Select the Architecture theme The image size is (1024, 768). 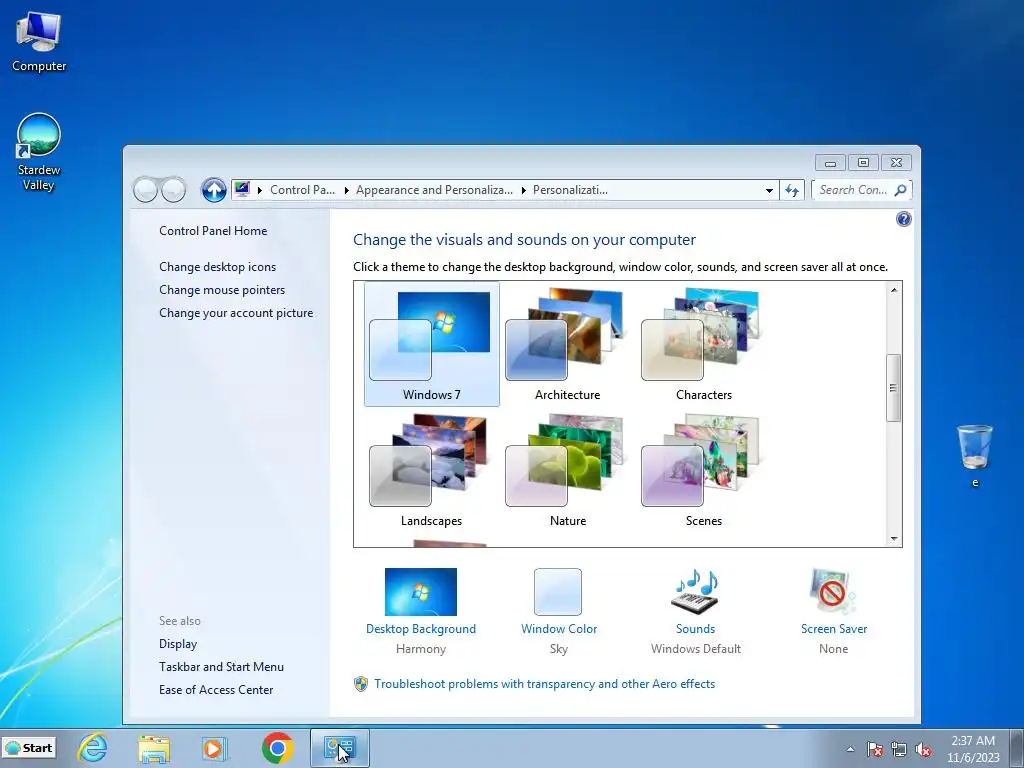568,344
